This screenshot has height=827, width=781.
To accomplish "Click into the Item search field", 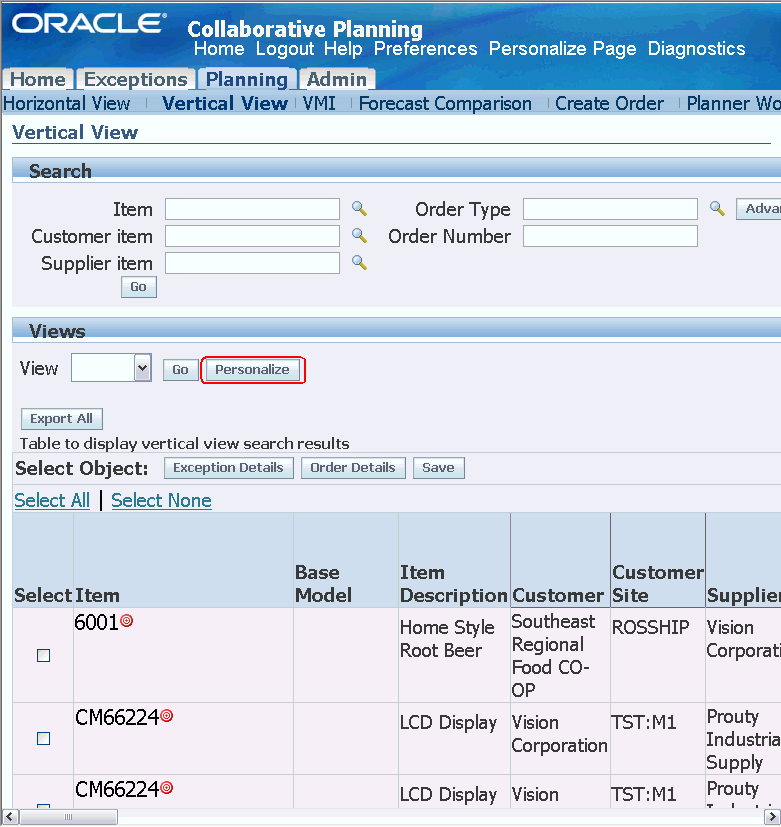I will 252,209.
